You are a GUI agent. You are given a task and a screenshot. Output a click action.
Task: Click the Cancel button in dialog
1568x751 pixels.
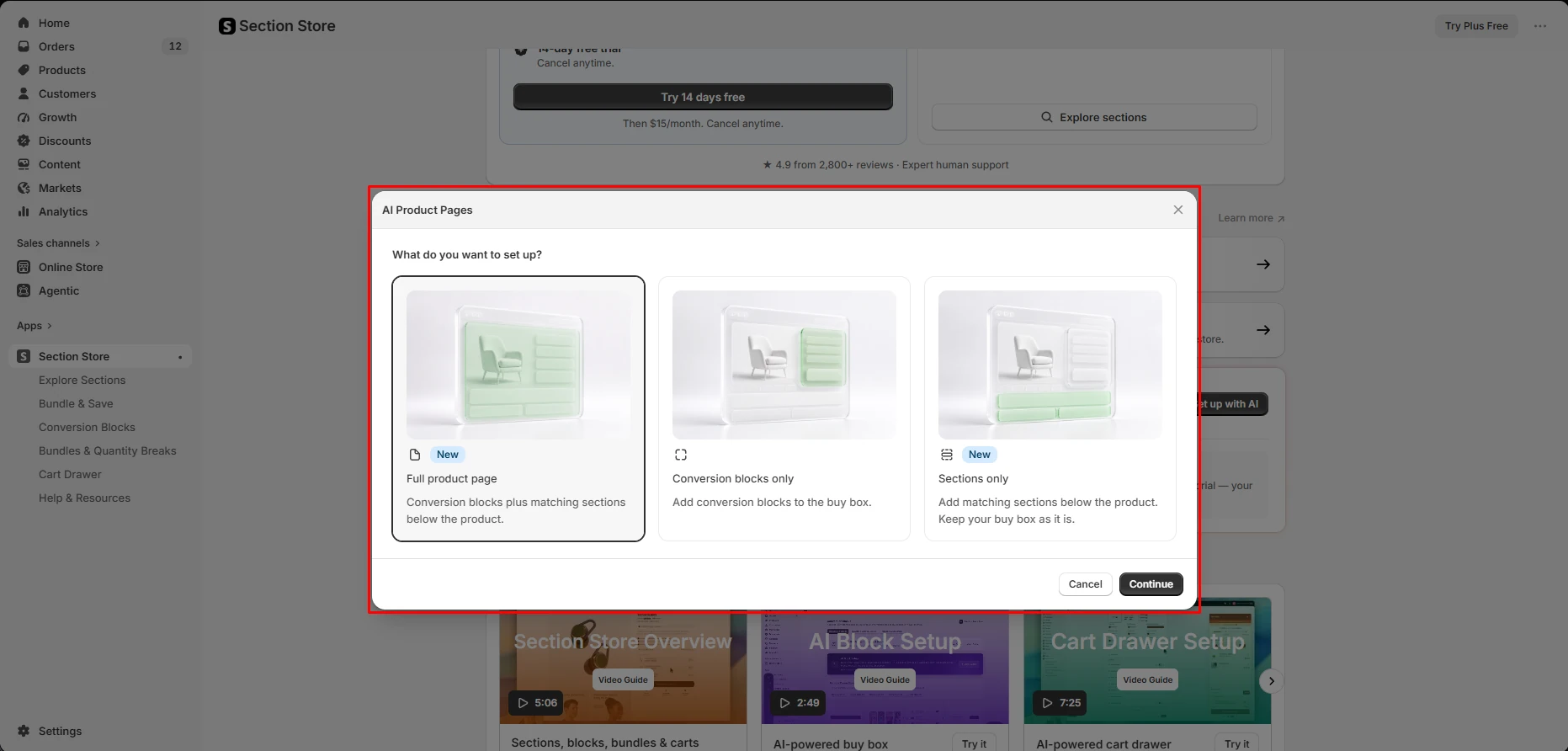pos(1085,584)
